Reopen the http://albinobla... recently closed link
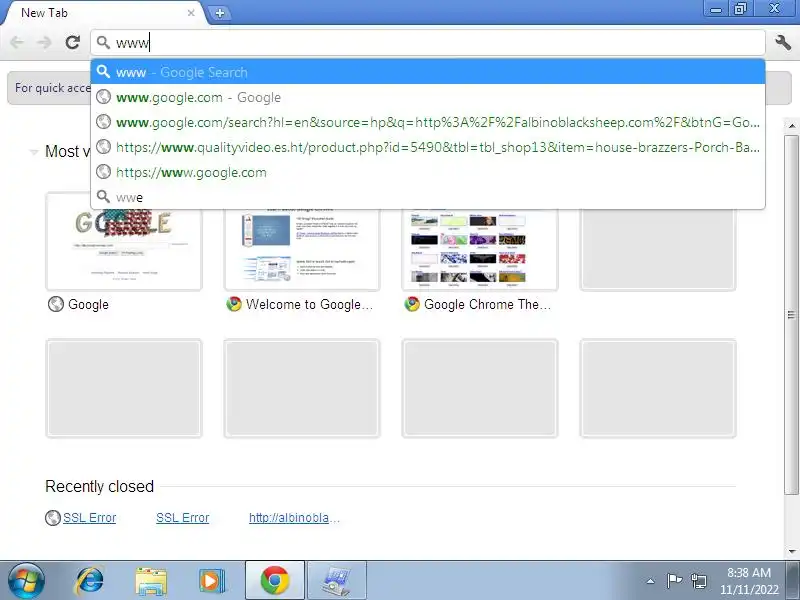 pyautogui.click(x=294, y=518)
